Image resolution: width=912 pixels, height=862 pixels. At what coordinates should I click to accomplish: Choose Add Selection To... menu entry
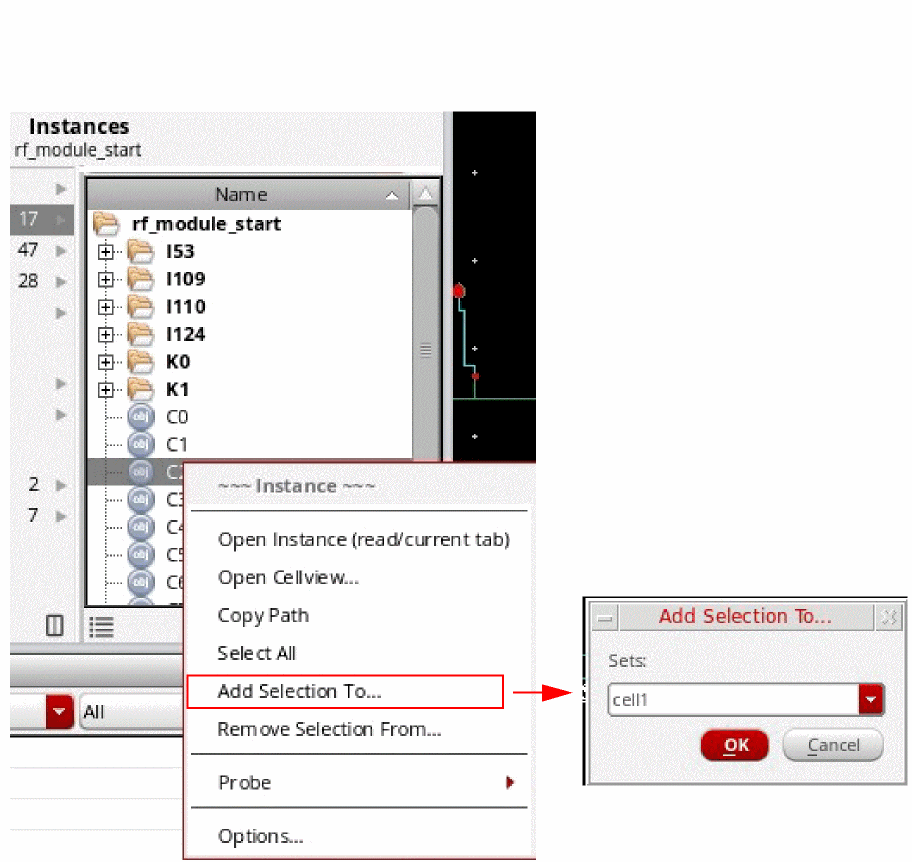point(345,692)
